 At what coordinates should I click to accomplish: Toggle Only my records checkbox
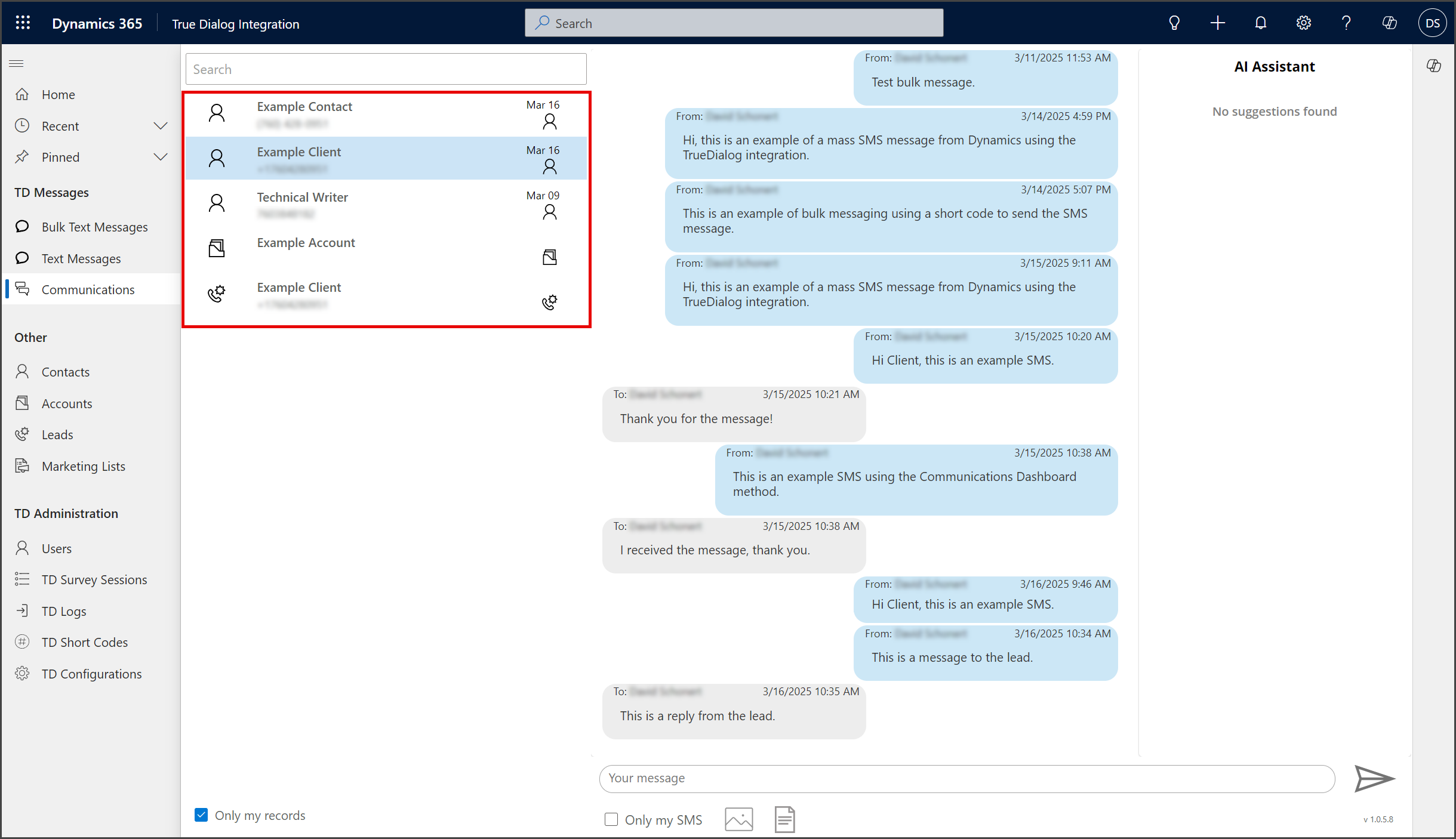[201, 815]
